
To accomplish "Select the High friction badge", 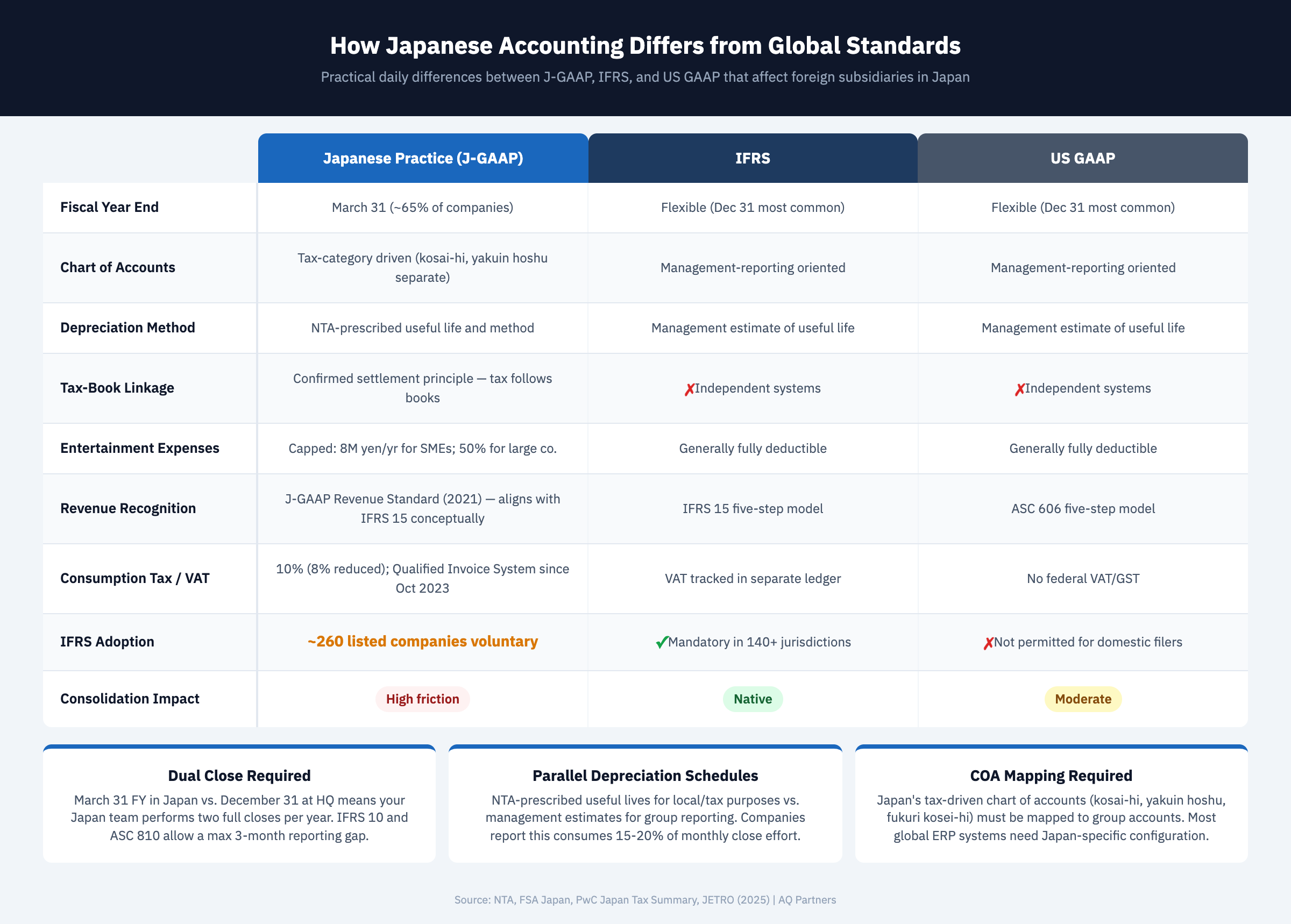I will 423,699.
